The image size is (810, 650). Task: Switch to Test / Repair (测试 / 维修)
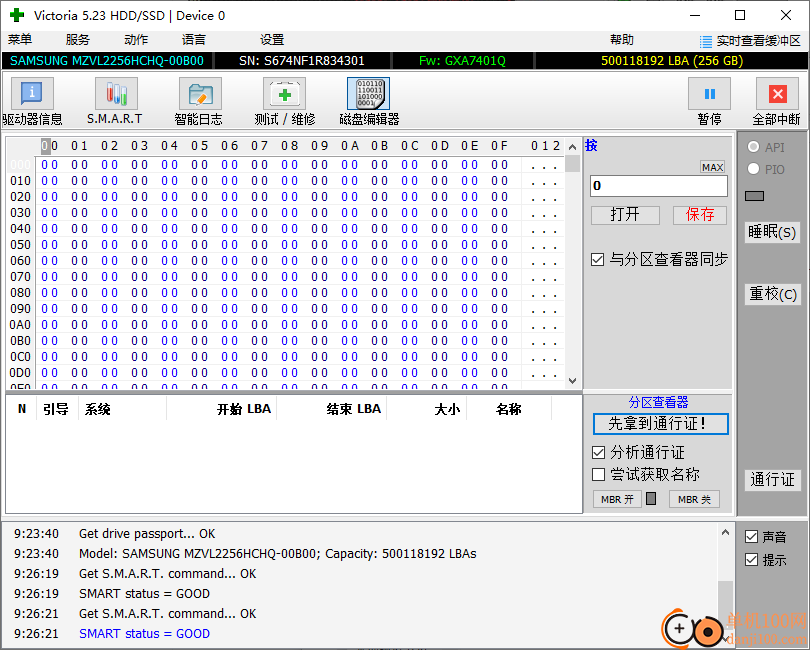click(285, 102)
